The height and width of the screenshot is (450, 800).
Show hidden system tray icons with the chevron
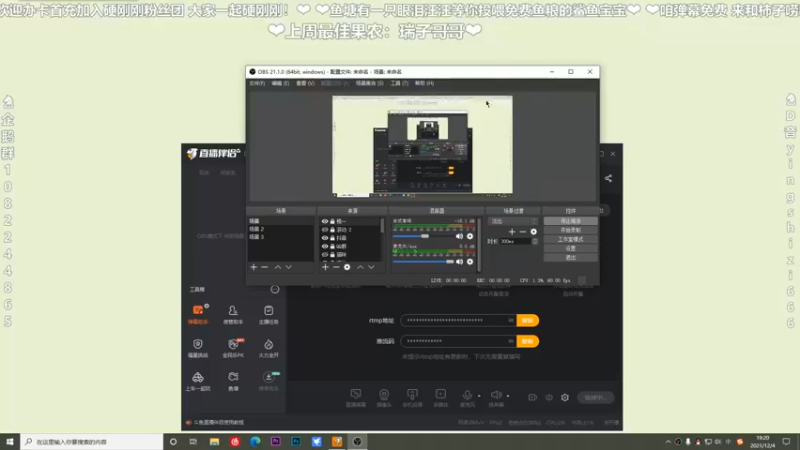coord(668,442)
